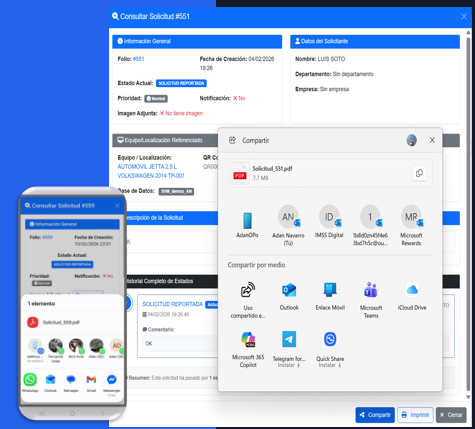Tap the phone home navigation button
Screen dimensions: 475x429
point(72,413)
